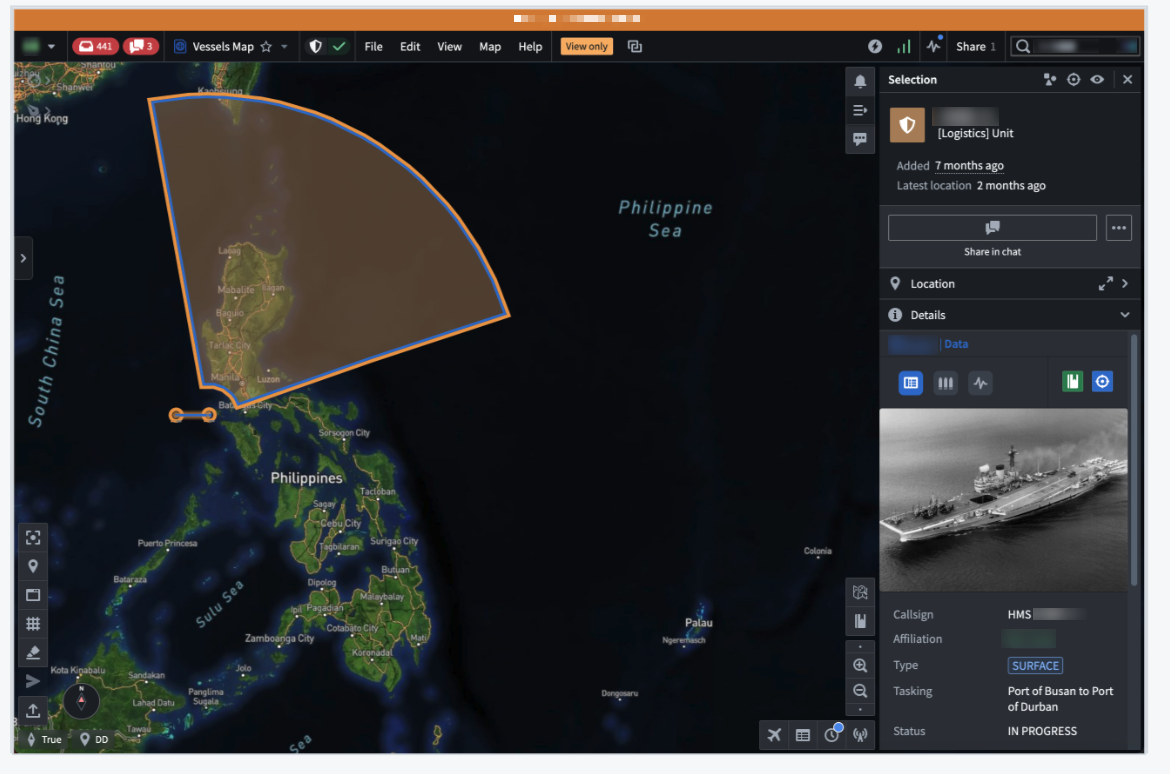
Task: Click the green bookmark icon in Details
Action: coord(1072,382)
